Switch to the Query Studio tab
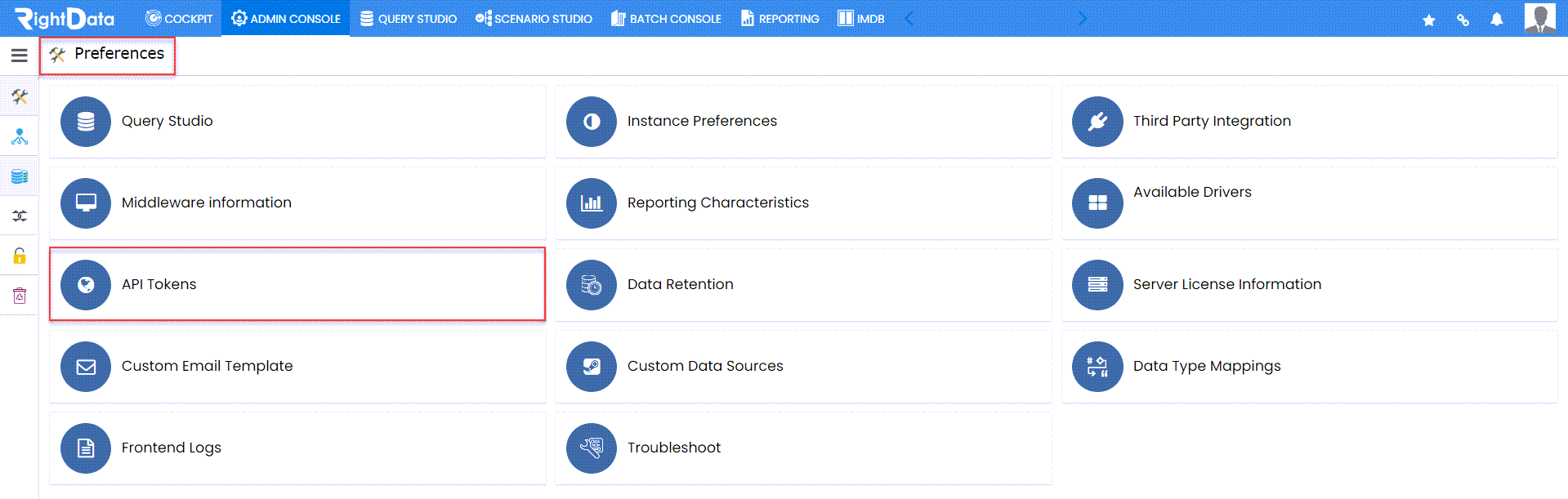Screen dimensions: 1568x499 click(x=409, y=18)
